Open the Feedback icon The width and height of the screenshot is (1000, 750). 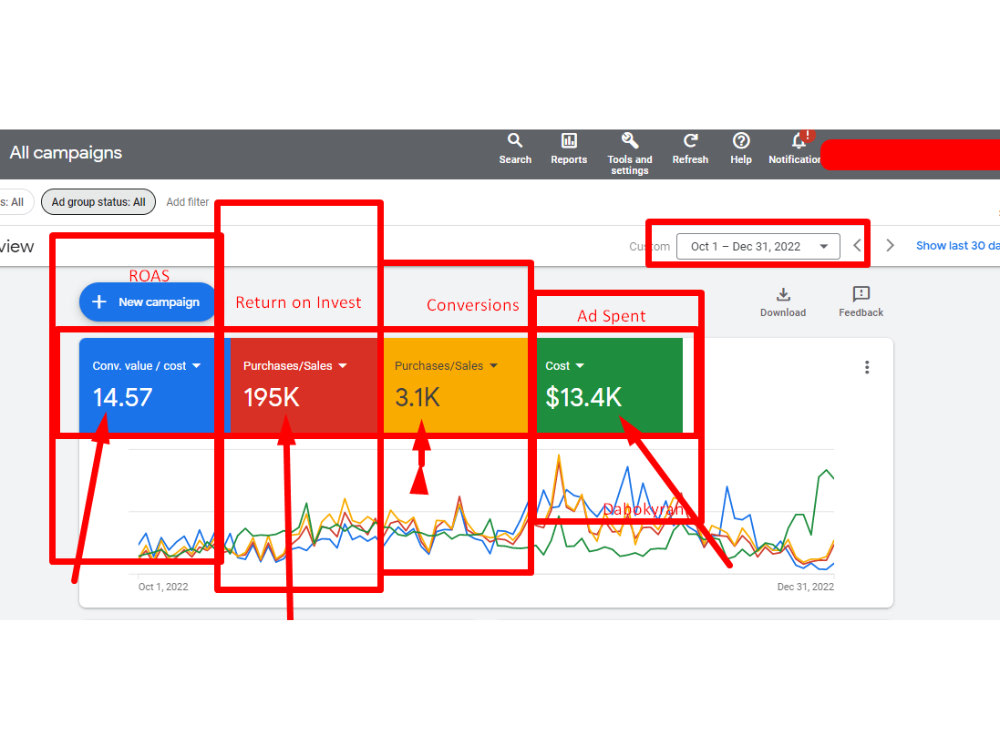coord(860,302)
